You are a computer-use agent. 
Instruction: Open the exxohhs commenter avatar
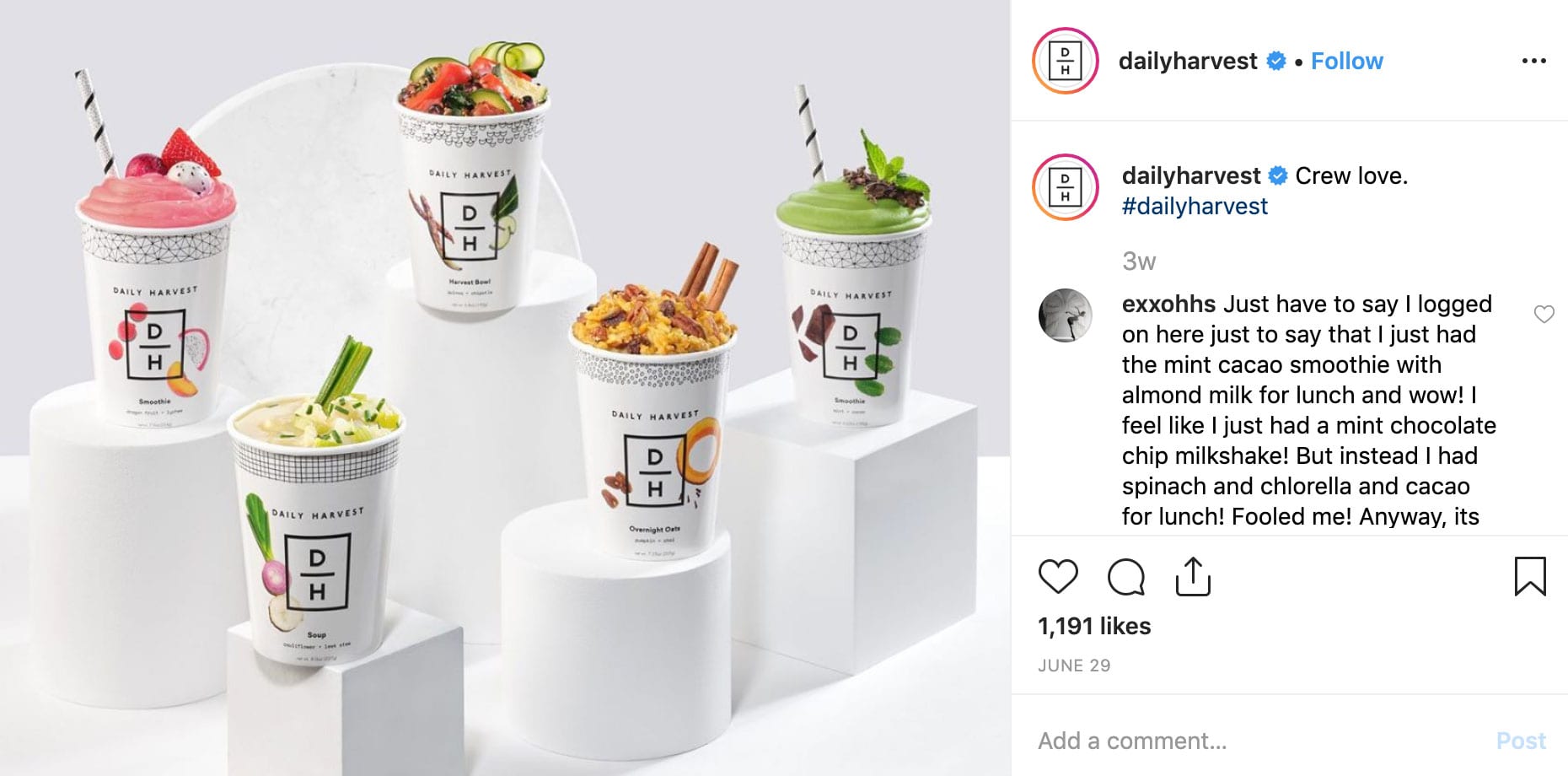pos(1065,315)
